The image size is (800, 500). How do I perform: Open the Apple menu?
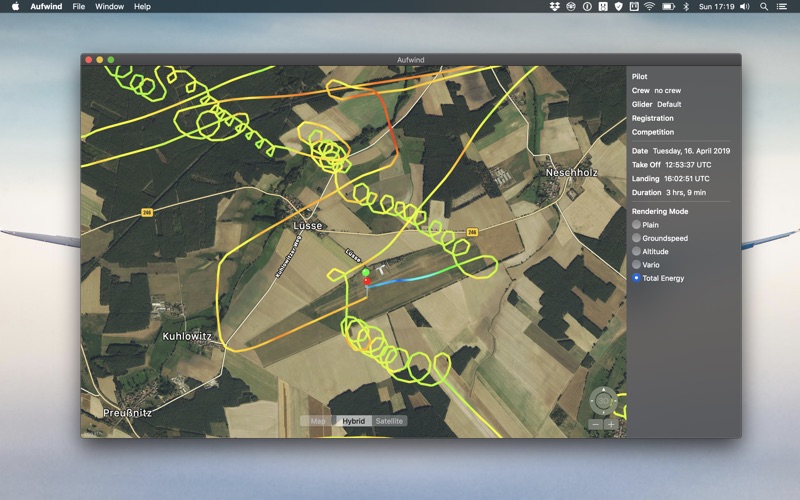pos(15,7)
